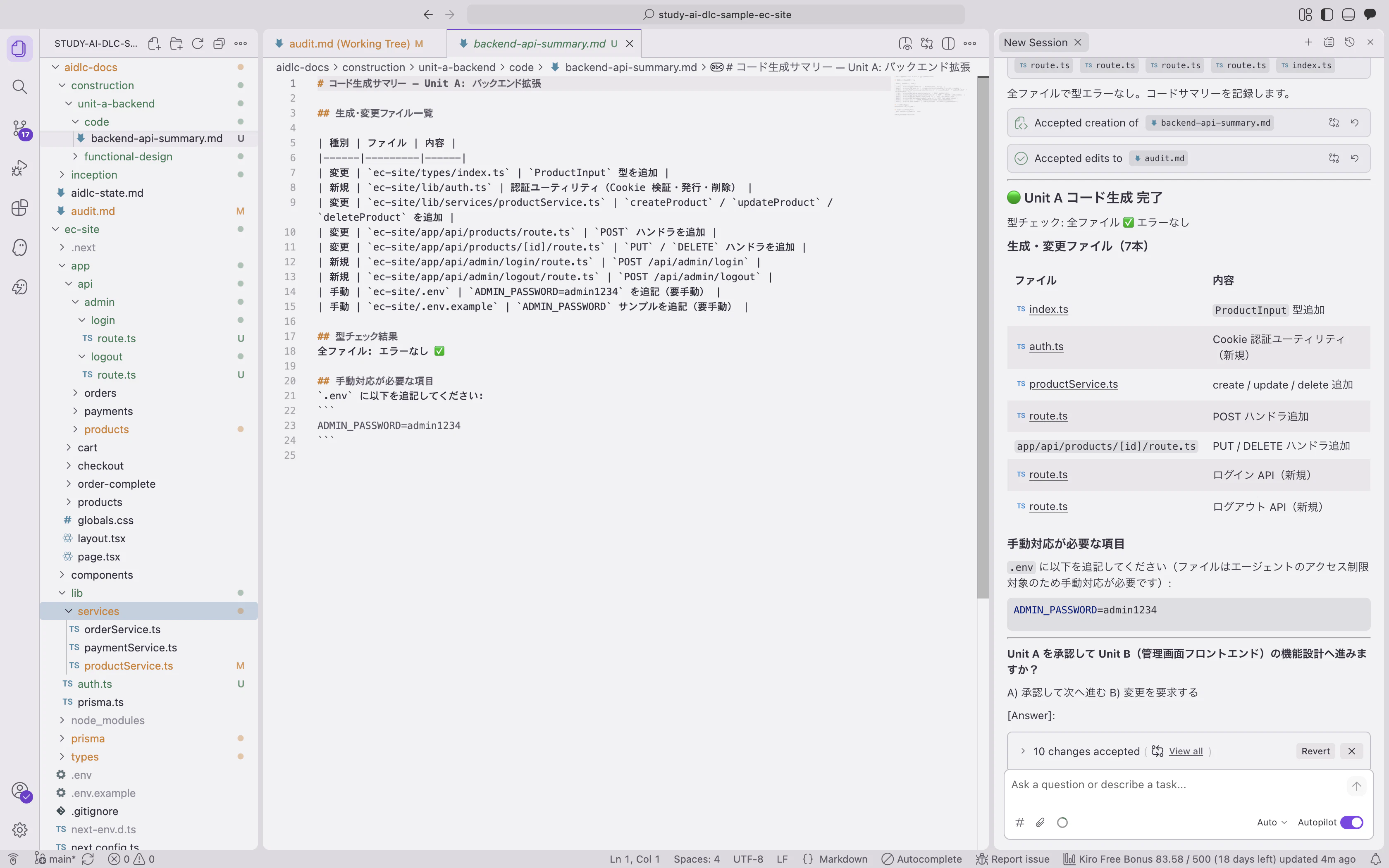Open editor more actions menu
The height and width of the screenshot is (868, 1389).
(x=970, y=44)
